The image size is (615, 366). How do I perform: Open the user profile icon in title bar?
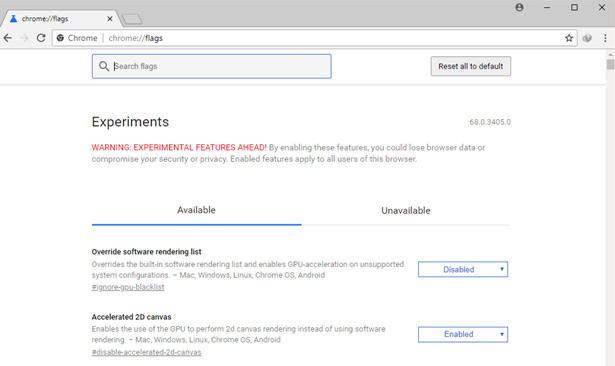click(x=519, y=7)
